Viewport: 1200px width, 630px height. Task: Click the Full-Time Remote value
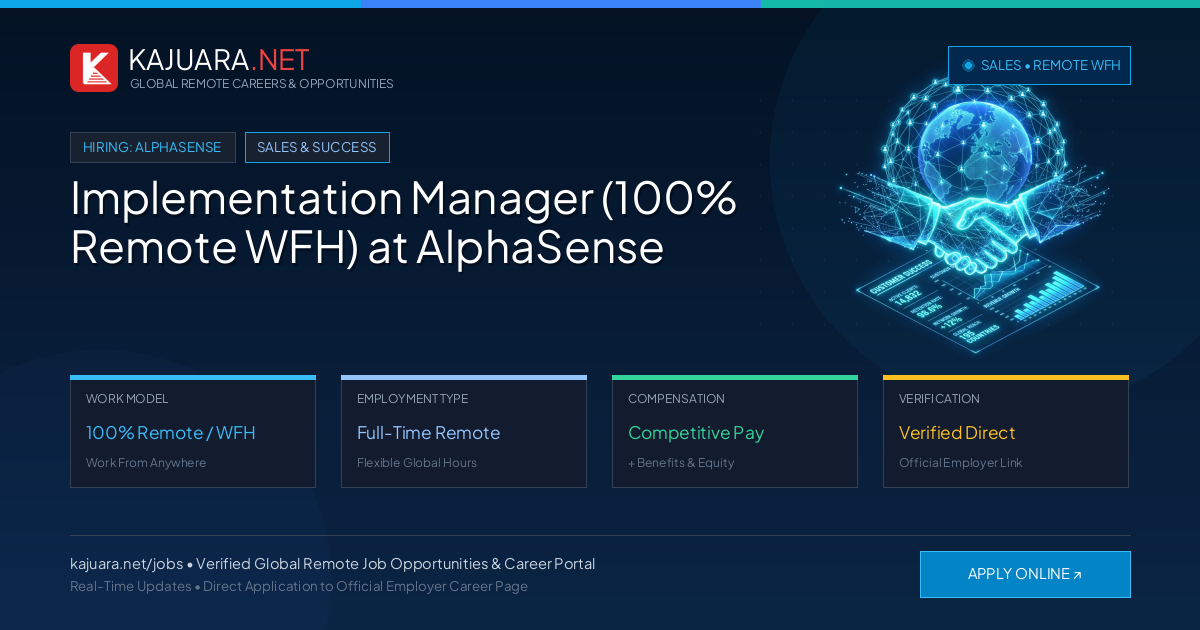pyautogui.click(x=428, y=433)
